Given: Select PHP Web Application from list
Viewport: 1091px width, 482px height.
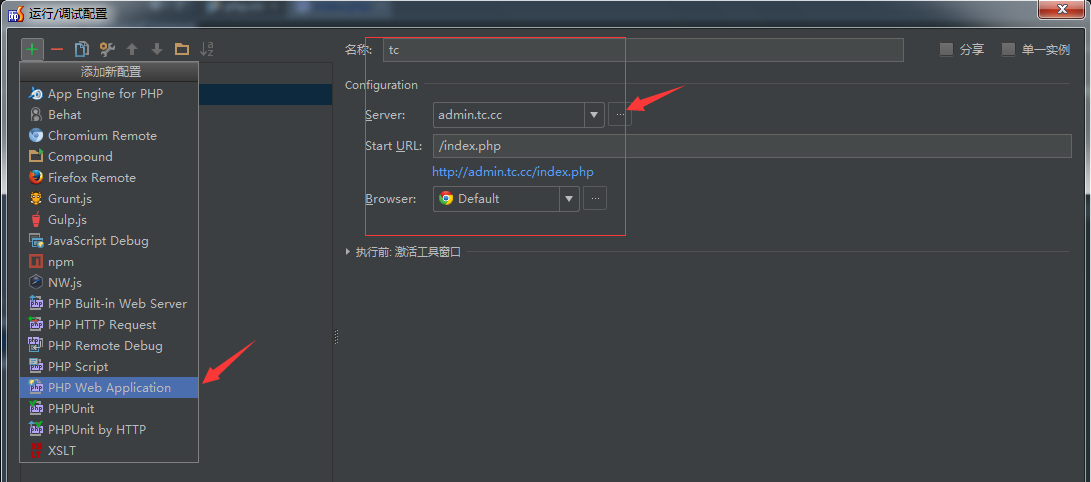Looking at the screenshot, I should click(x=109, y=388).
